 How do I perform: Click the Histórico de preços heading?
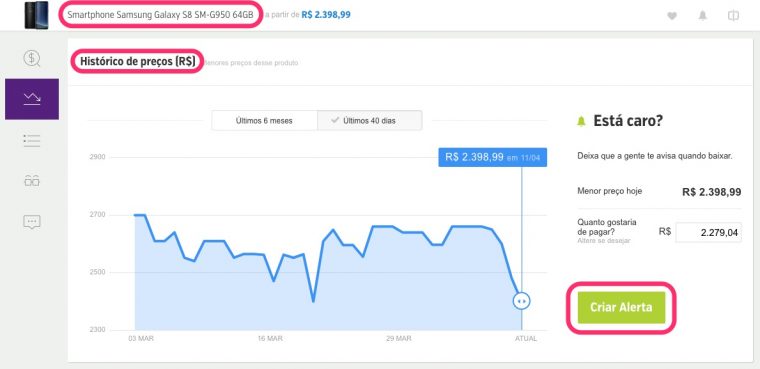pos(138,62)
